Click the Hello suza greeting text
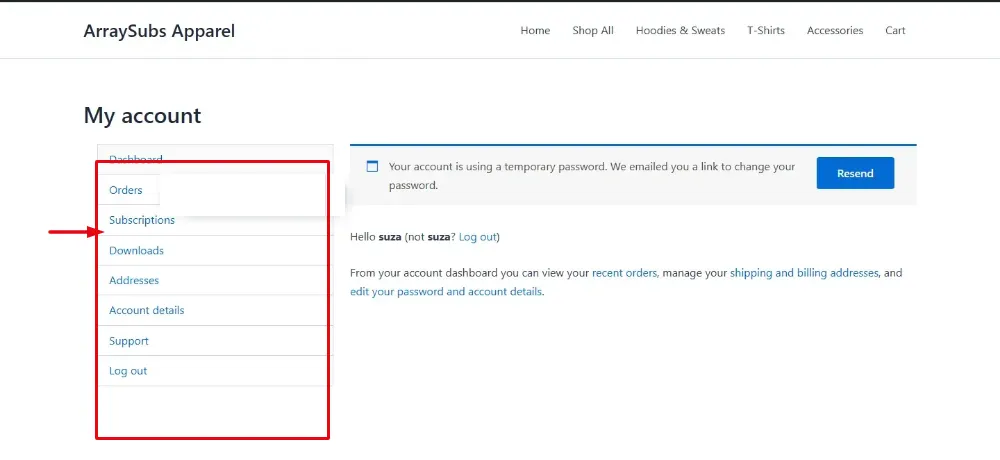Viewport: 1000px width, 460px height. [x=376, y=237]
